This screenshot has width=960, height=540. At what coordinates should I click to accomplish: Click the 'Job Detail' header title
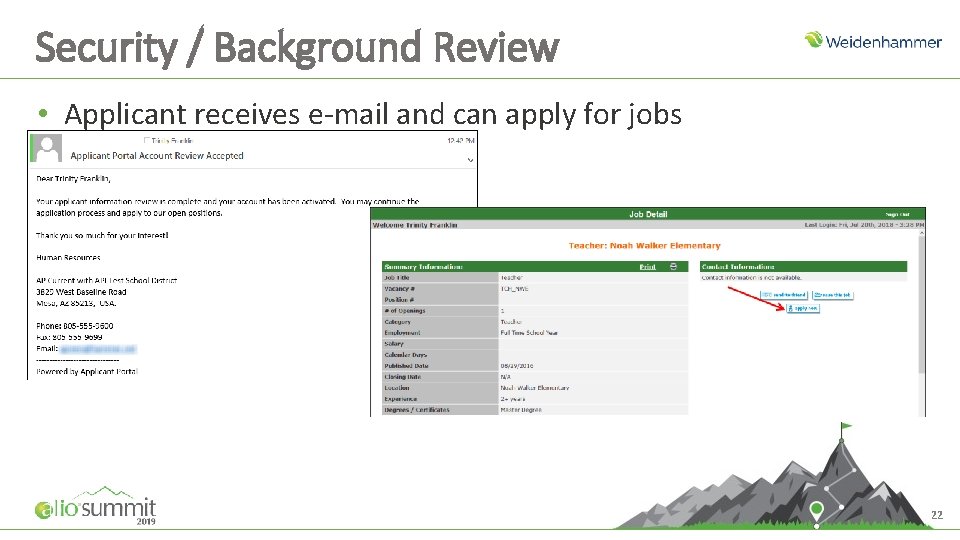(x=648, y=214)
